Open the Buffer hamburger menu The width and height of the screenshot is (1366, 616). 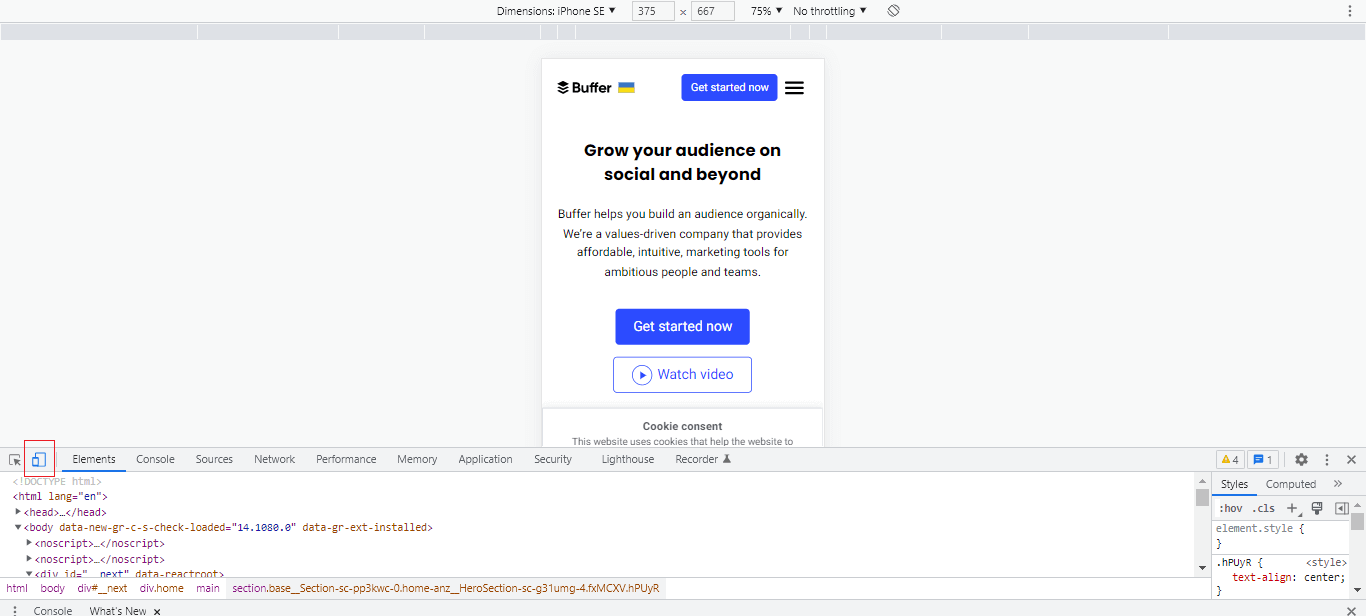(794, 88)
